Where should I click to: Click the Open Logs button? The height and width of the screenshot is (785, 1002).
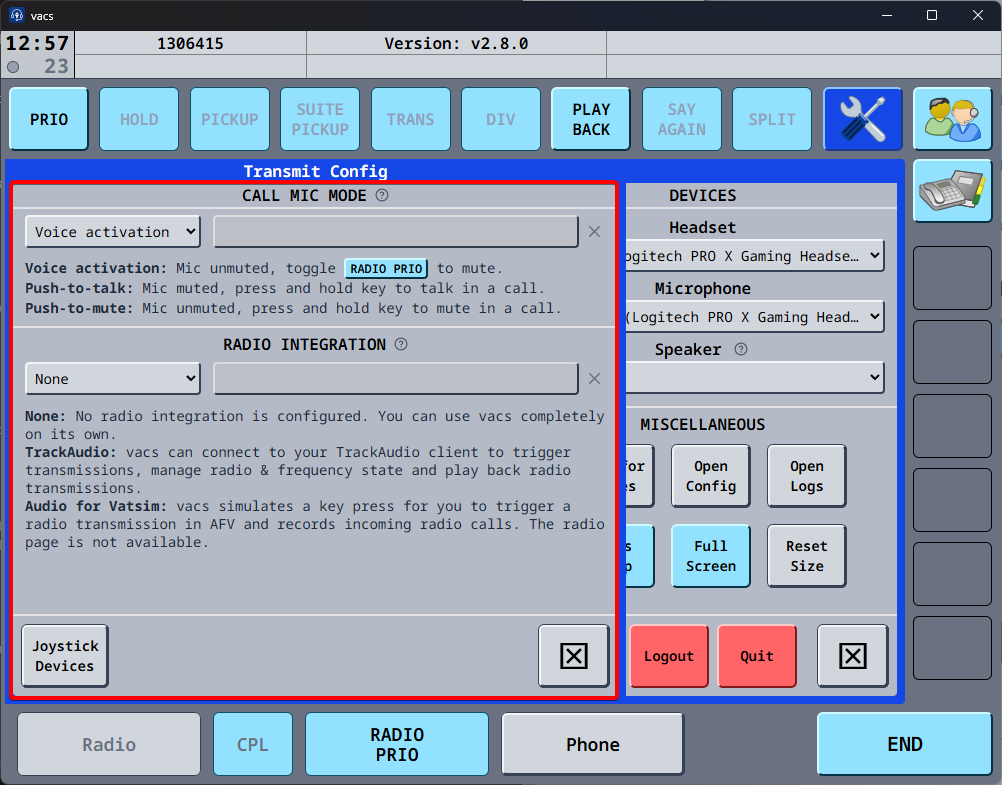[806, 476]
